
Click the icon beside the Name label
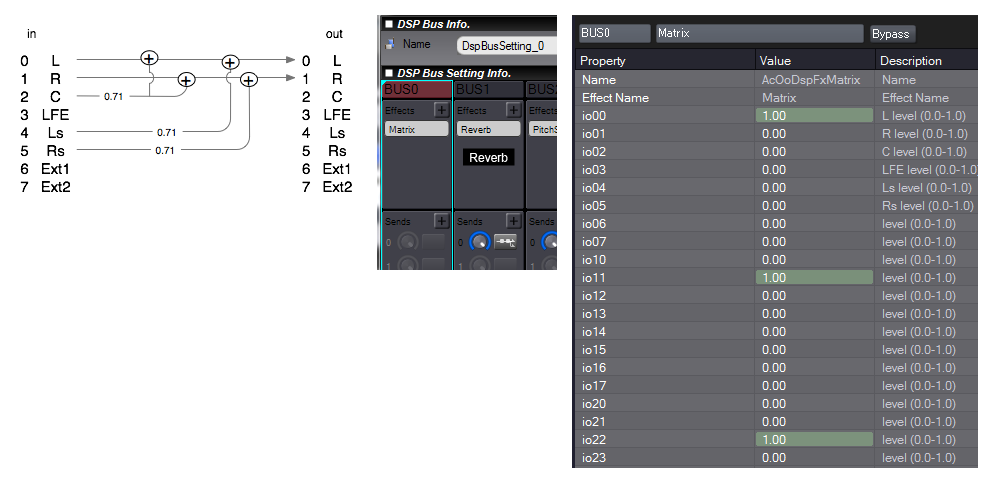point(390,44)
